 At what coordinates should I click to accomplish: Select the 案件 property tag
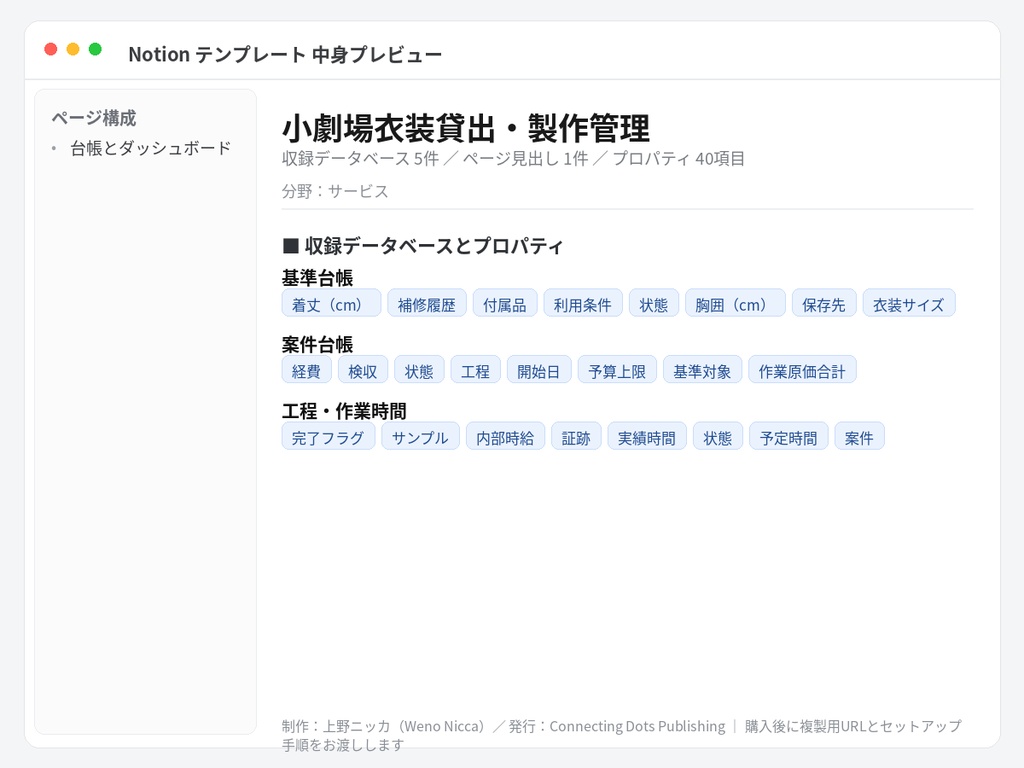pos(859,436)
